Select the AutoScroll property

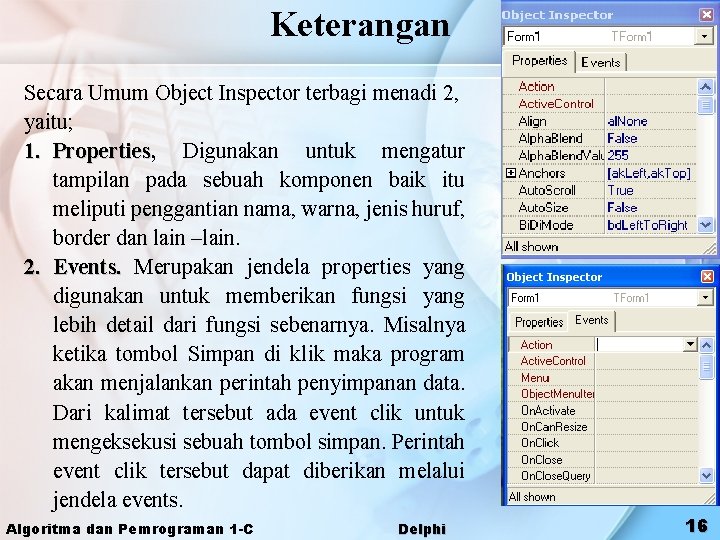click(x=546, y=190)
